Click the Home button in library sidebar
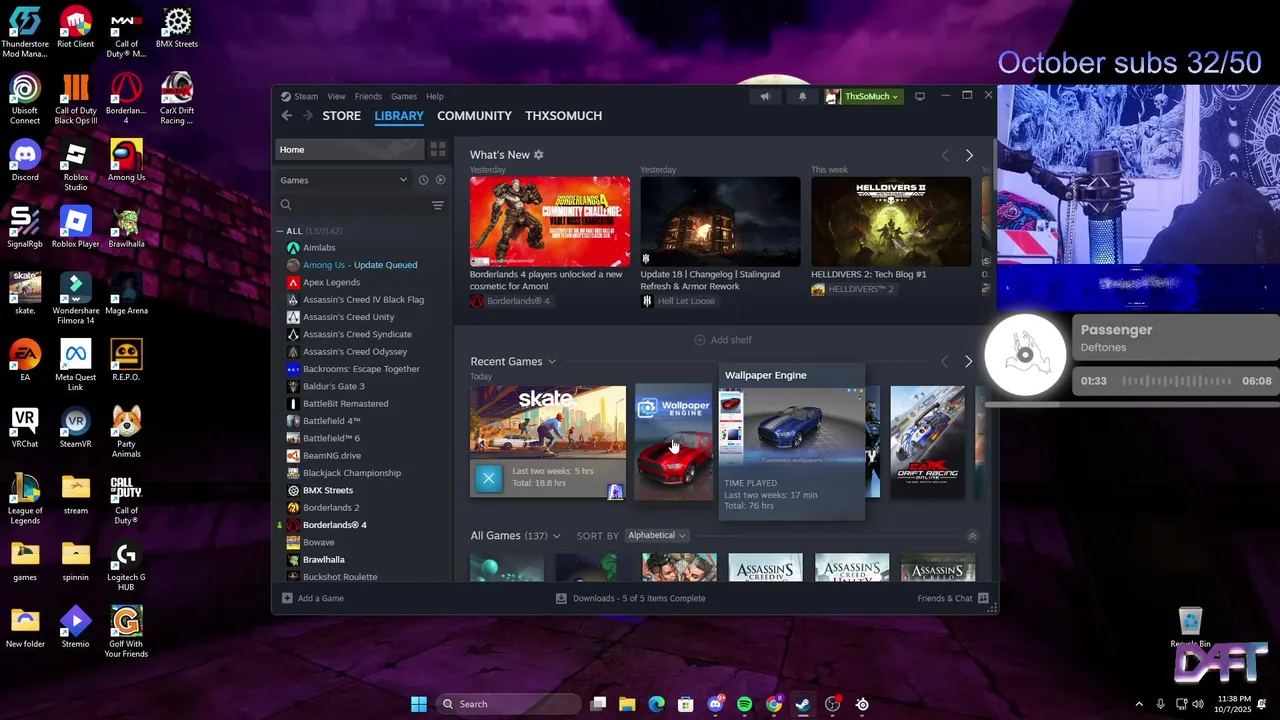Viewport: 1280px width, 720px height. [x=350, y=149]
